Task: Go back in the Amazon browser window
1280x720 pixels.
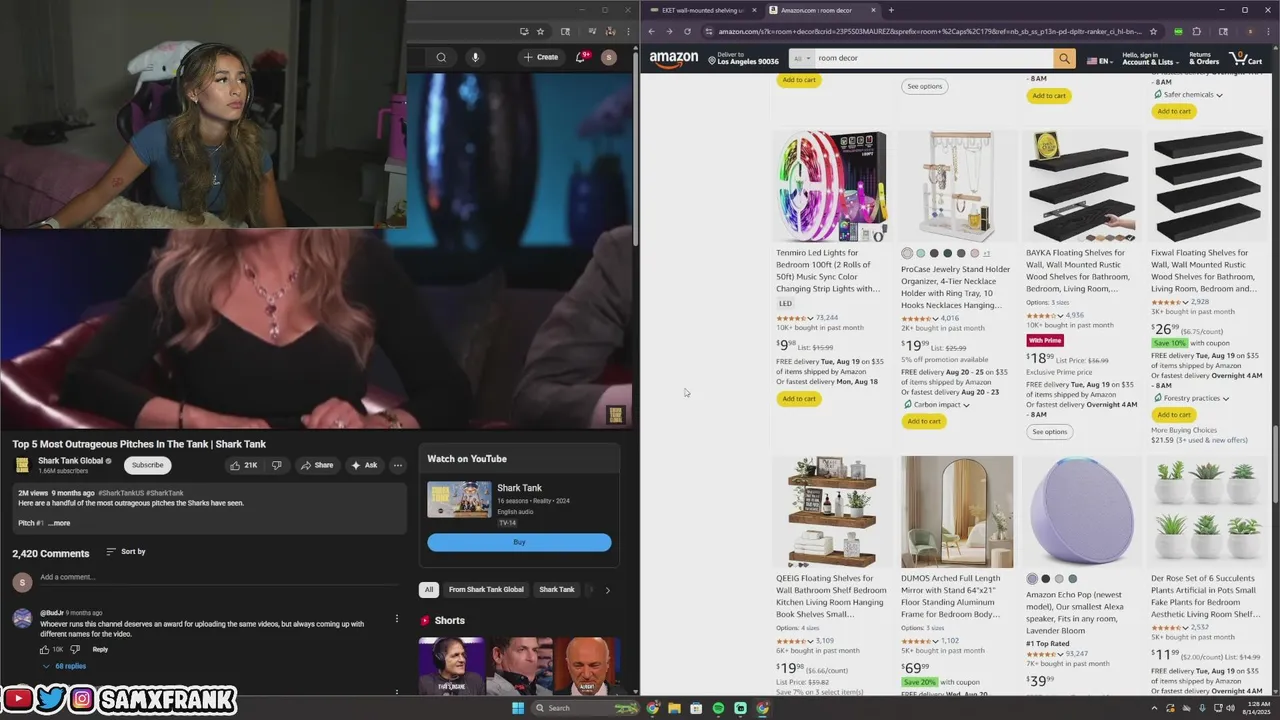Action: coord(651,31)
